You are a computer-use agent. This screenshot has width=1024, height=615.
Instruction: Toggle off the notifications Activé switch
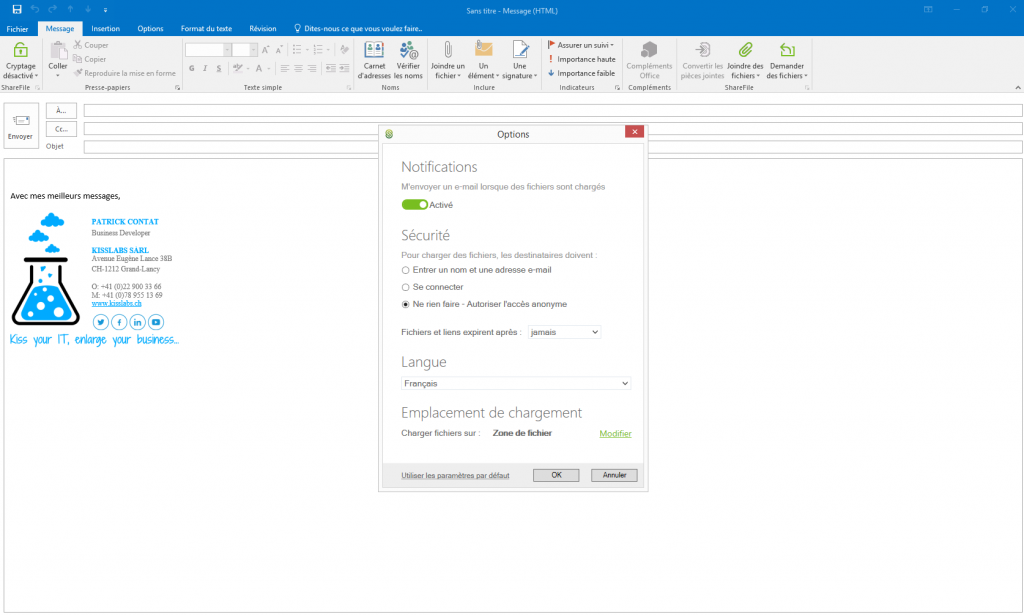click(414, 204)
